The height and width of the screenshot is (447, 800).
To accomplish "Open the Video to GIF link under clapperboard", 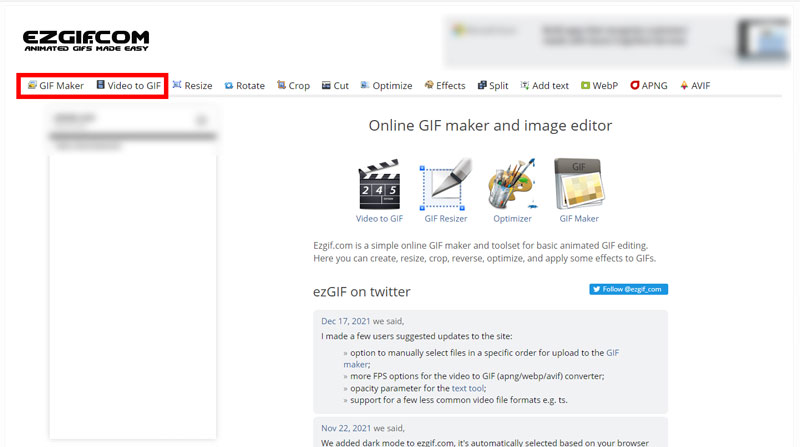I will 379,218.
